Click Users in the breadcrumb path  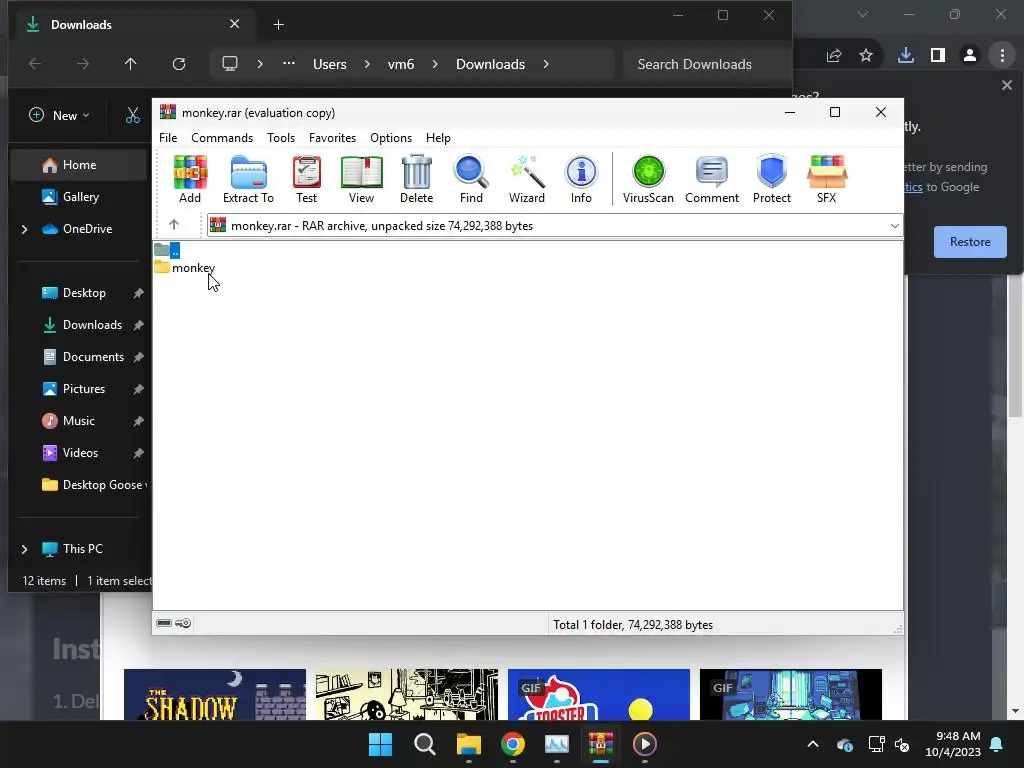point(330,64)
